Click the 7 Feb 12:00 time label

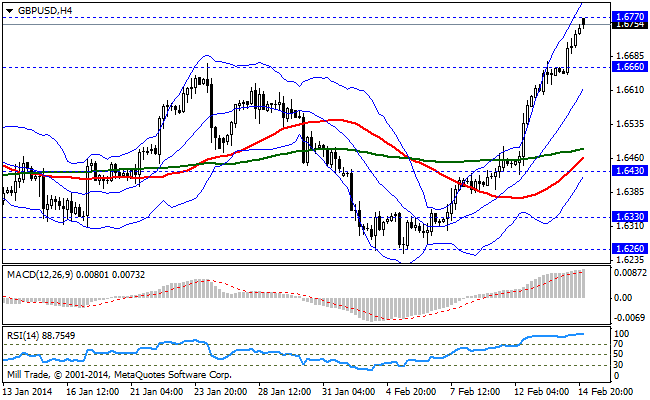pyautogui.click(x=475, y=392)
